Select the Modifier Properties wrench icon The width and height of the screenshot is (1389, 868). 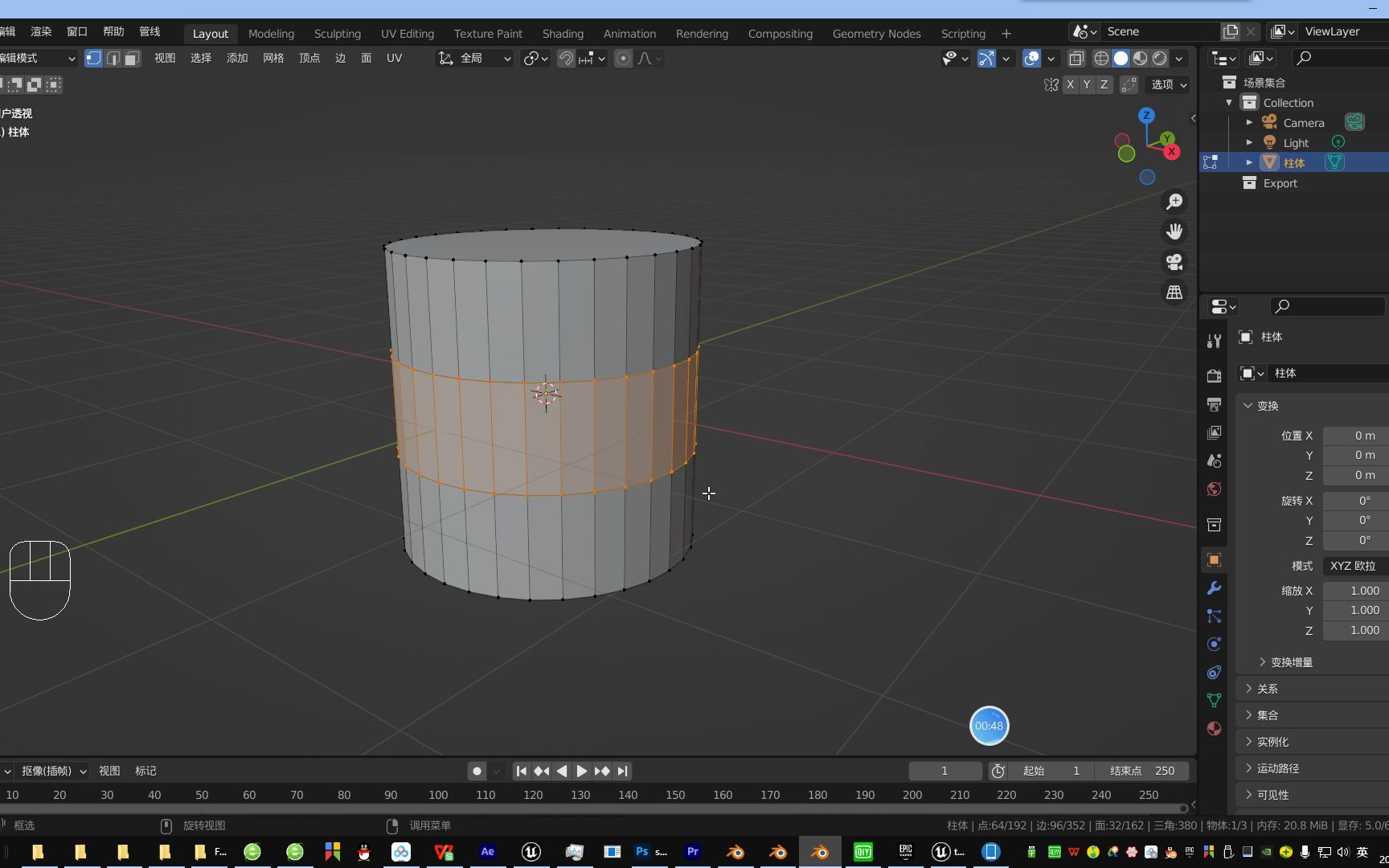pos(1214,589)
